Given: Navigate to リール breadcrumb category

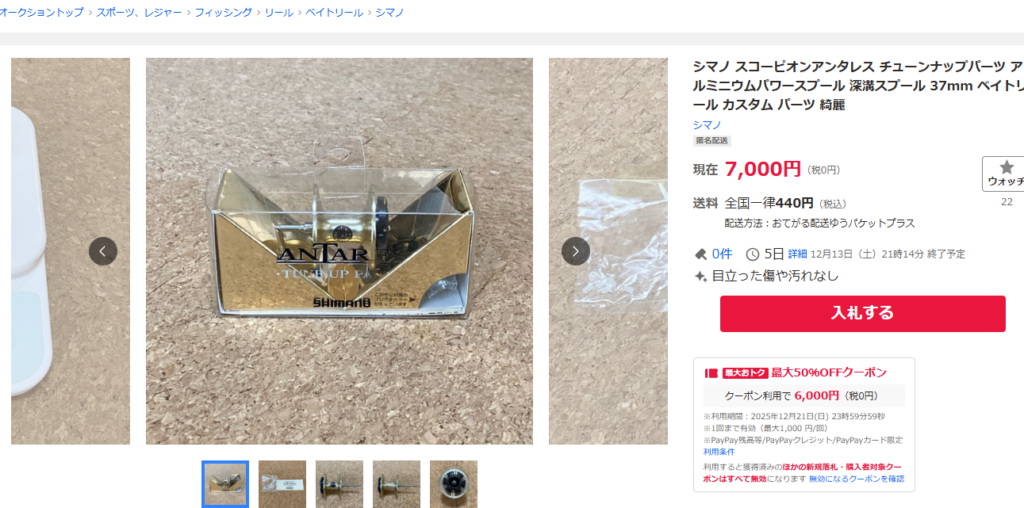Looking at the screenshot, I should click(x=279, y=12).
